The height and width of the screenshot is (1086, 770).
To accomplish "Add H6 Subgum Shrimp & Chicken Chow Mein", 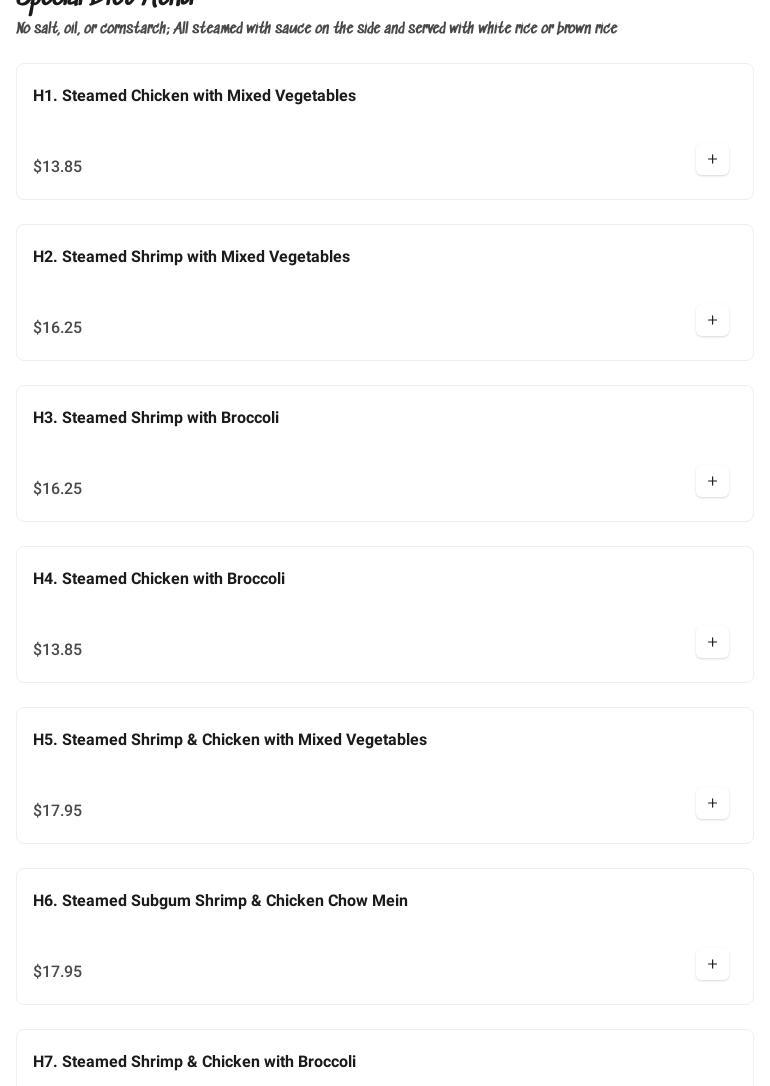I will click(712, 965).
